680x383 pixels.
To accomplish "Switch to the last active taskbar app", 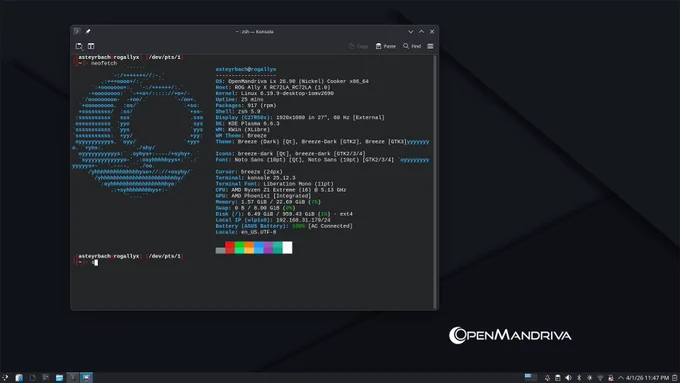I will point(86,378).
